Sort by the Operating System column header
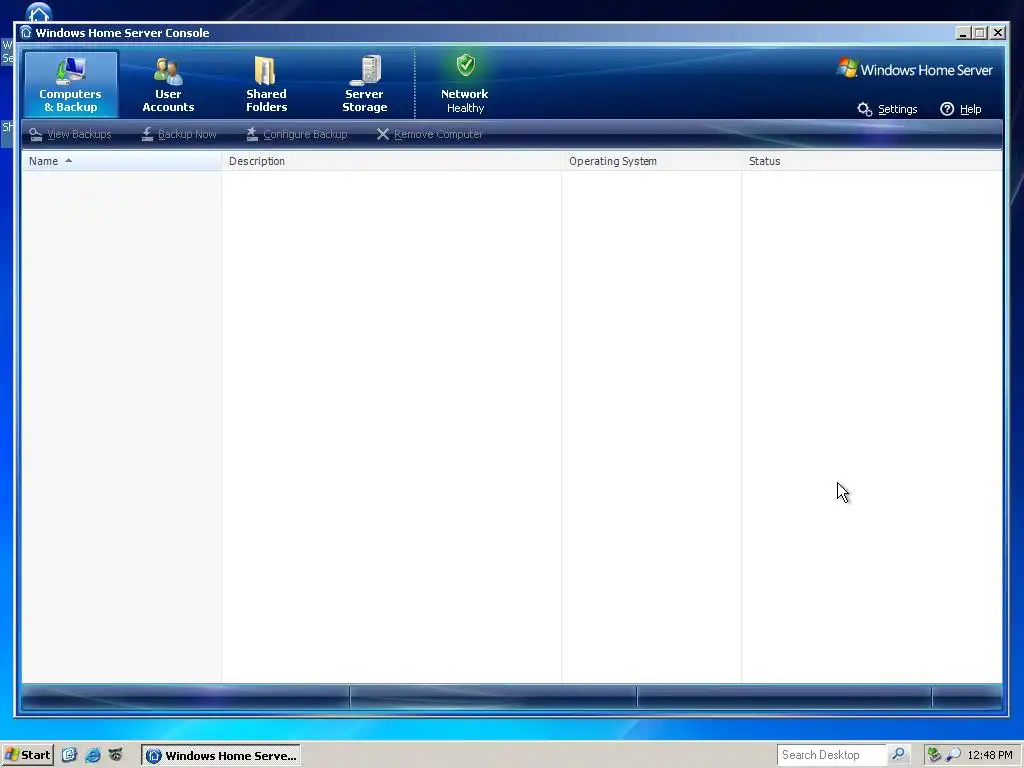 click(x=652, y=161)
